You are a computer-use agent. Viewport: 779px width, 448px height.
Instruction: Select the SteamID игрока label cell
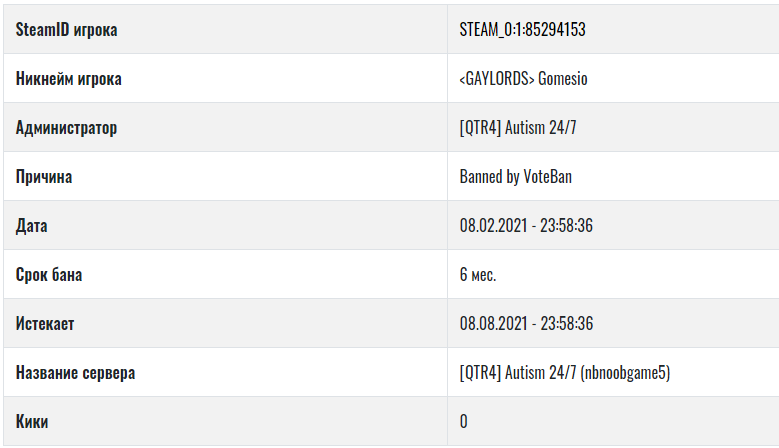[226, 29]
